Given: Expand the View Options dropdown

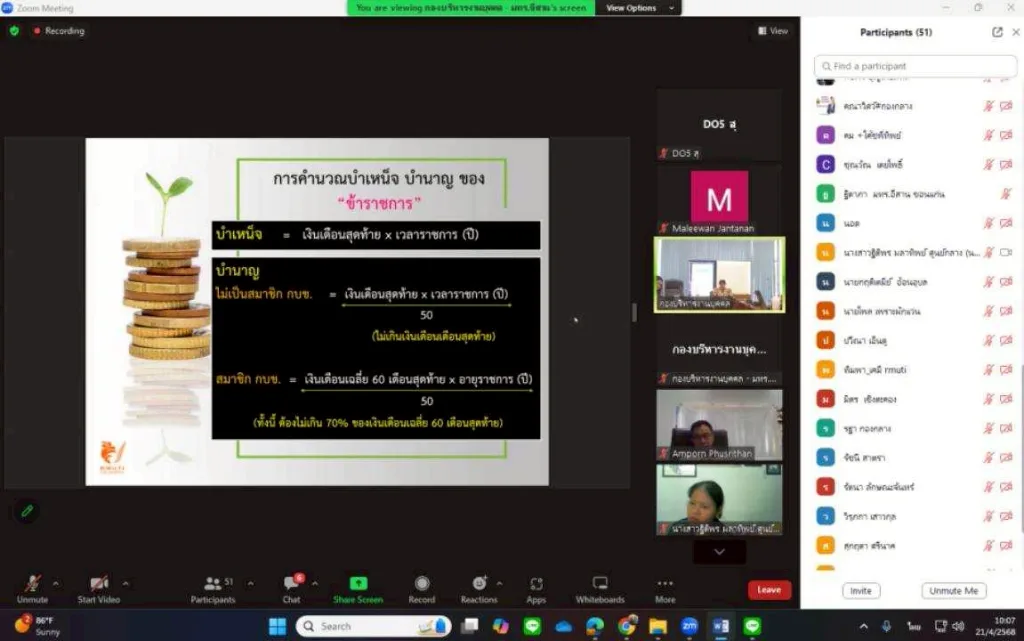Looking at the screenshot, I should point(637,8).
